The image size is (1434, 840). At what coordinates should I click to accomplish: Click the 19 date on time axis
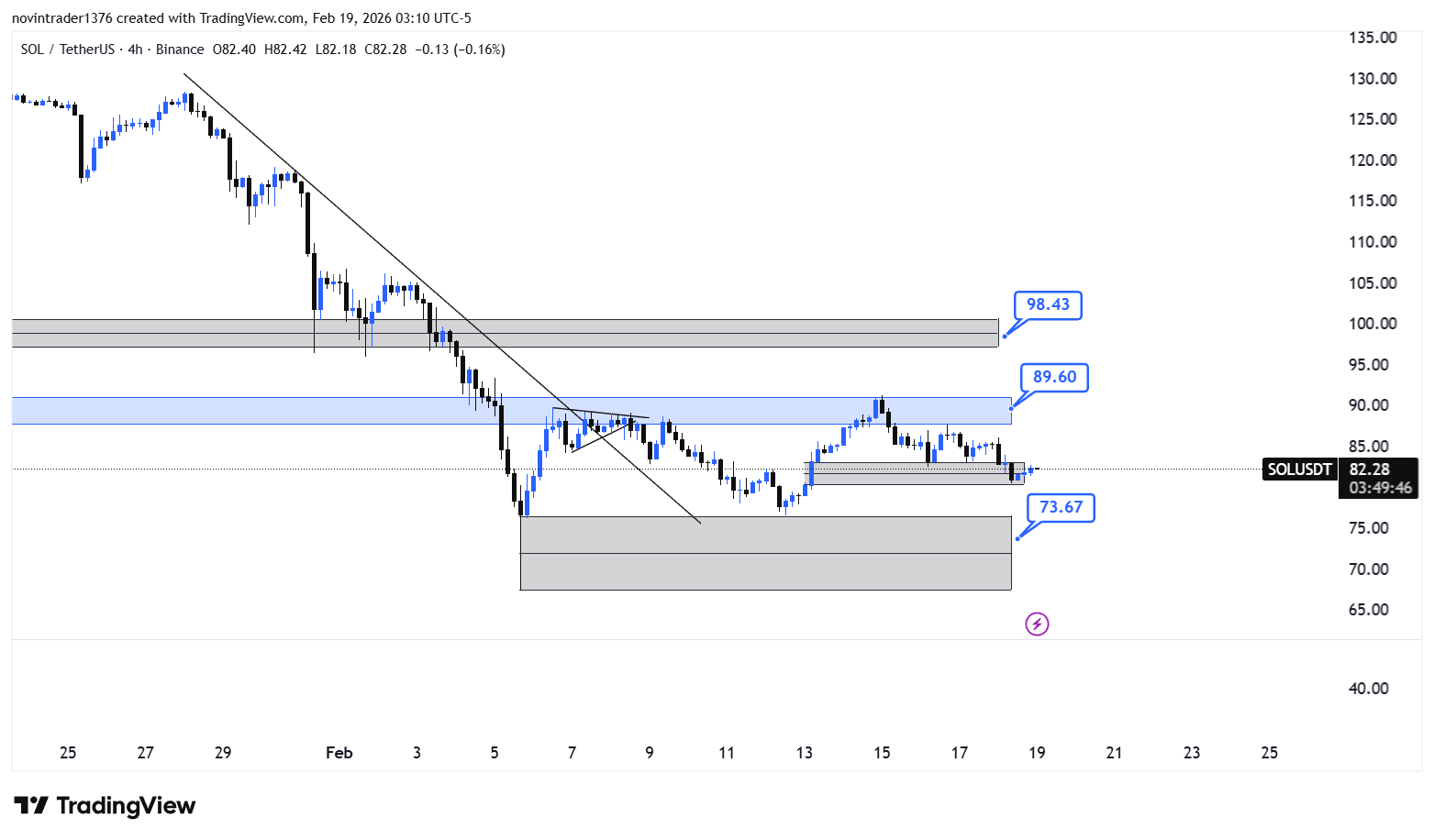pyautogui.click(x=1037, y=753)
